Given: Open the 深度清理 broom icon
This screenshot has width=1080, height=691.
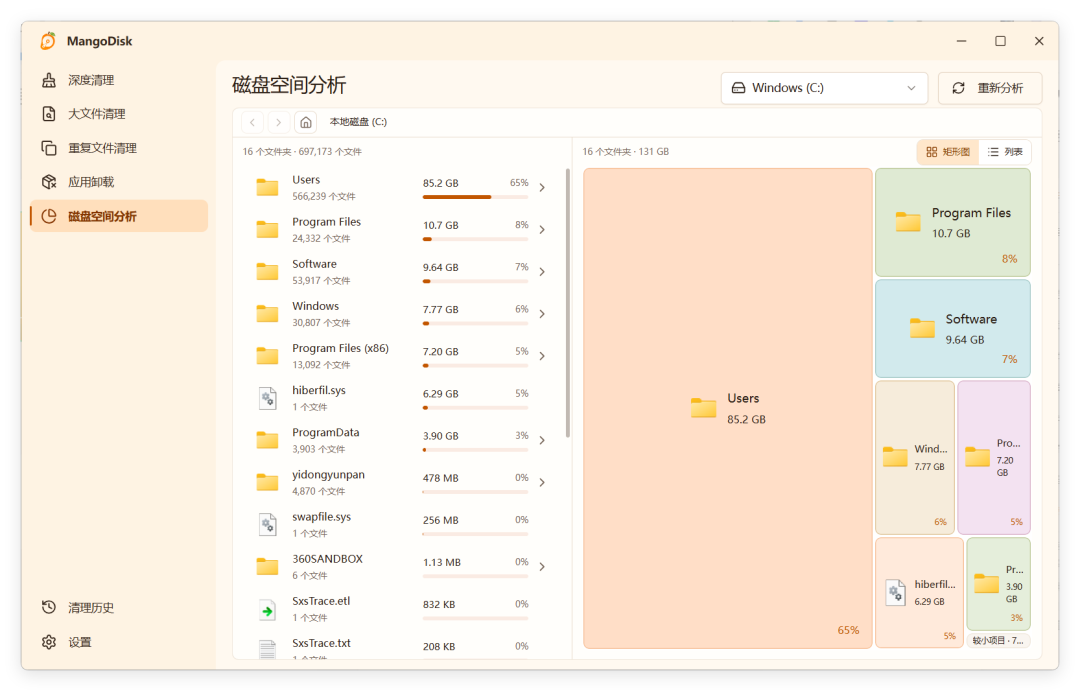Looking at the screenshot, I should coord(49,80).
